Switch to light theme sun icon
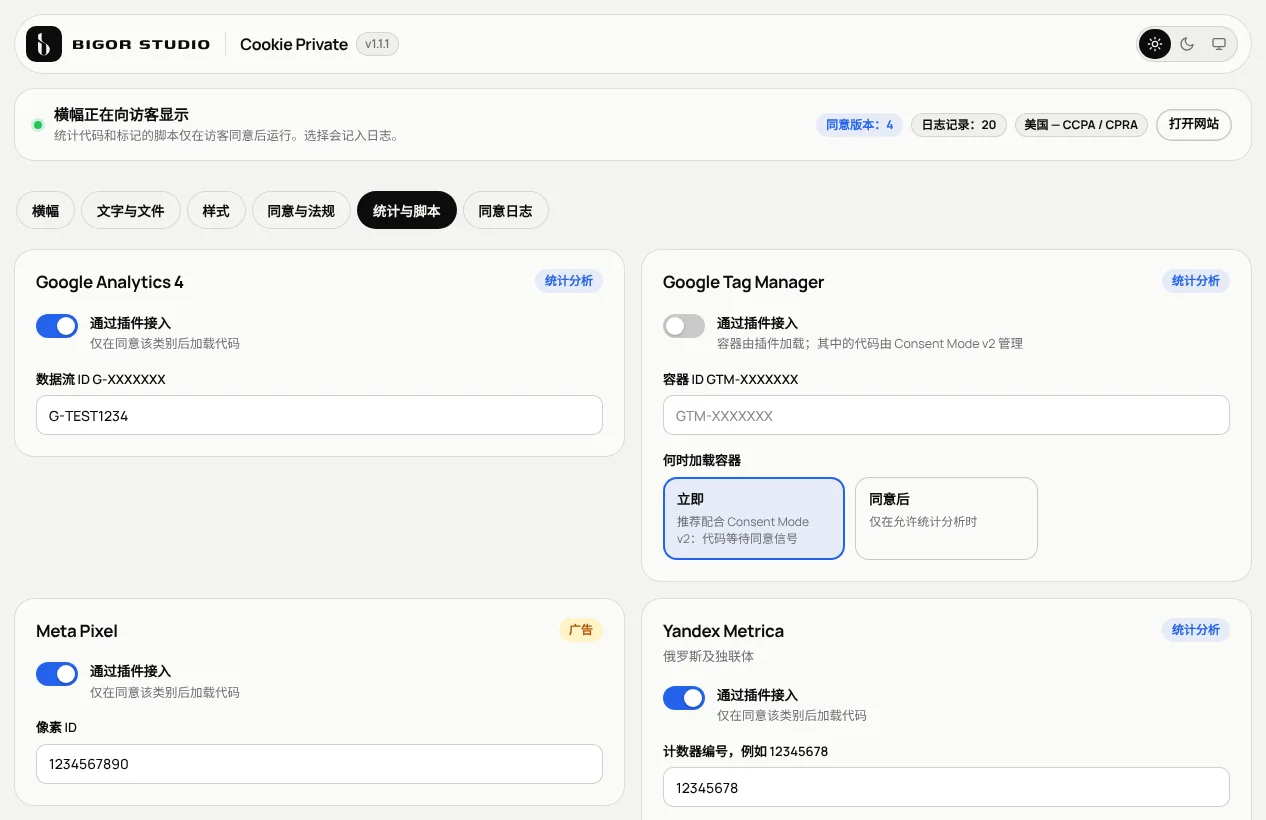The width and height of the screenshot is (1266, 820). tap(1155, 44)
